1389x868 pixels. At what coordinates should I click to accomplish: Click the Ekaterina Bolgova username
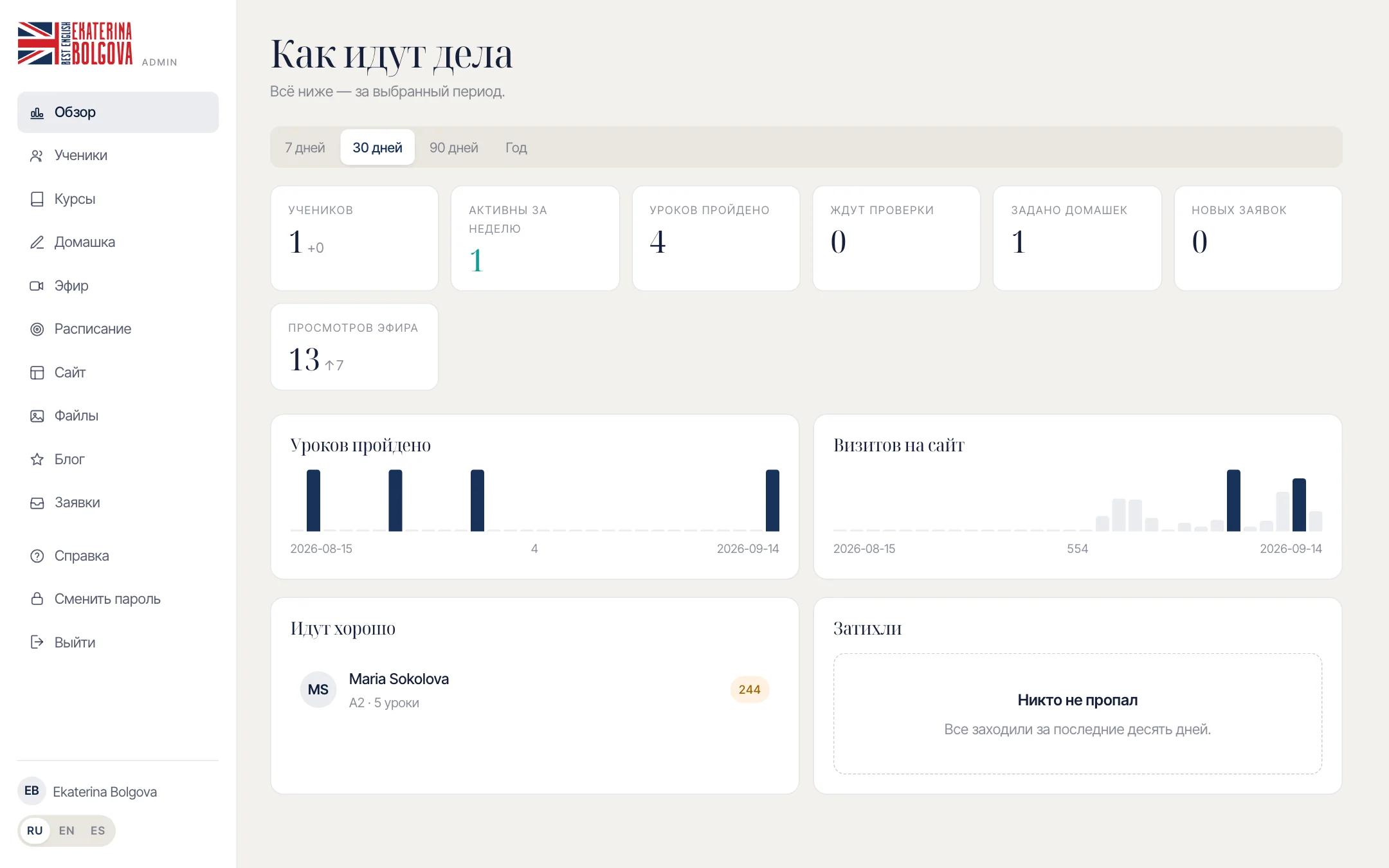[x=105, y=792]
